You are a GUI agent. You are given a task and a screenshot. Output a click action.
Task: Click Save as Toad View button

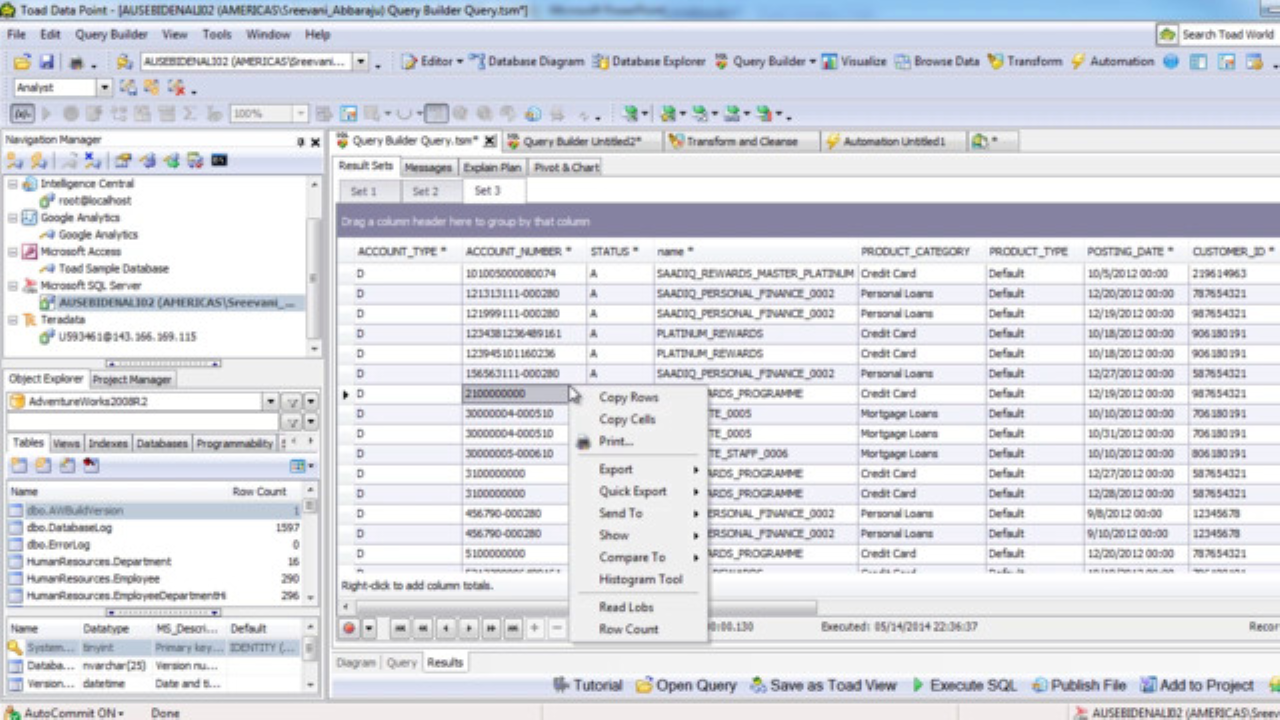823,685
